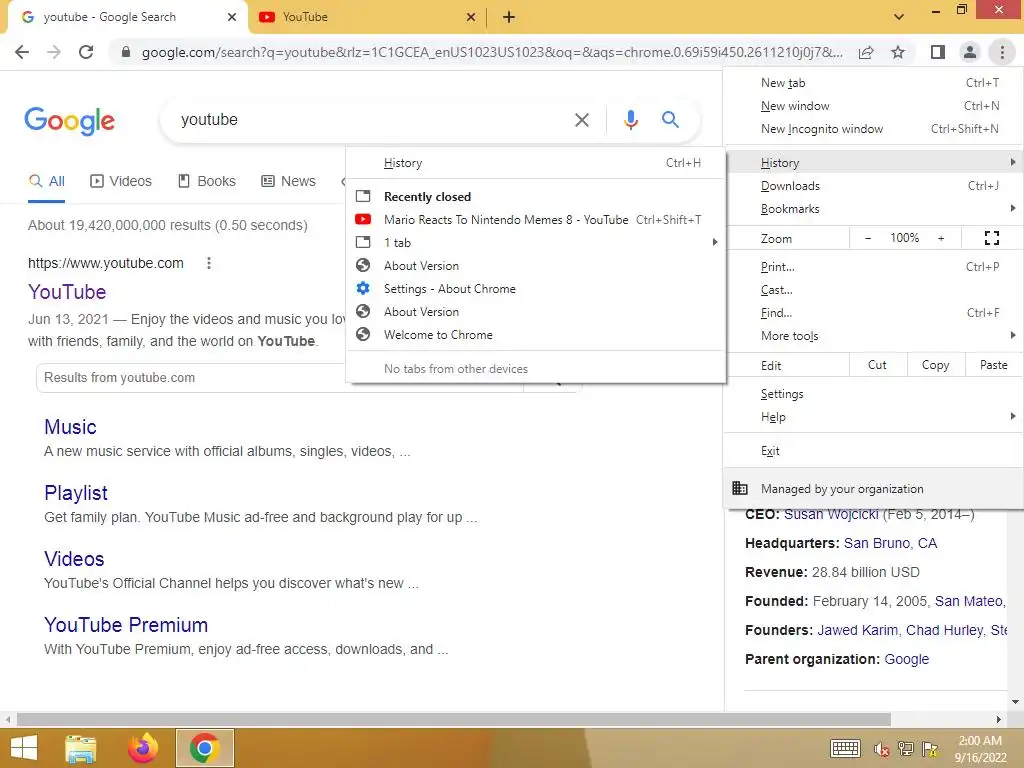Viewport: 1024px width, 768px height.
Task: Open File Explorer from the taskbar
Action: (x=80, y=748)
